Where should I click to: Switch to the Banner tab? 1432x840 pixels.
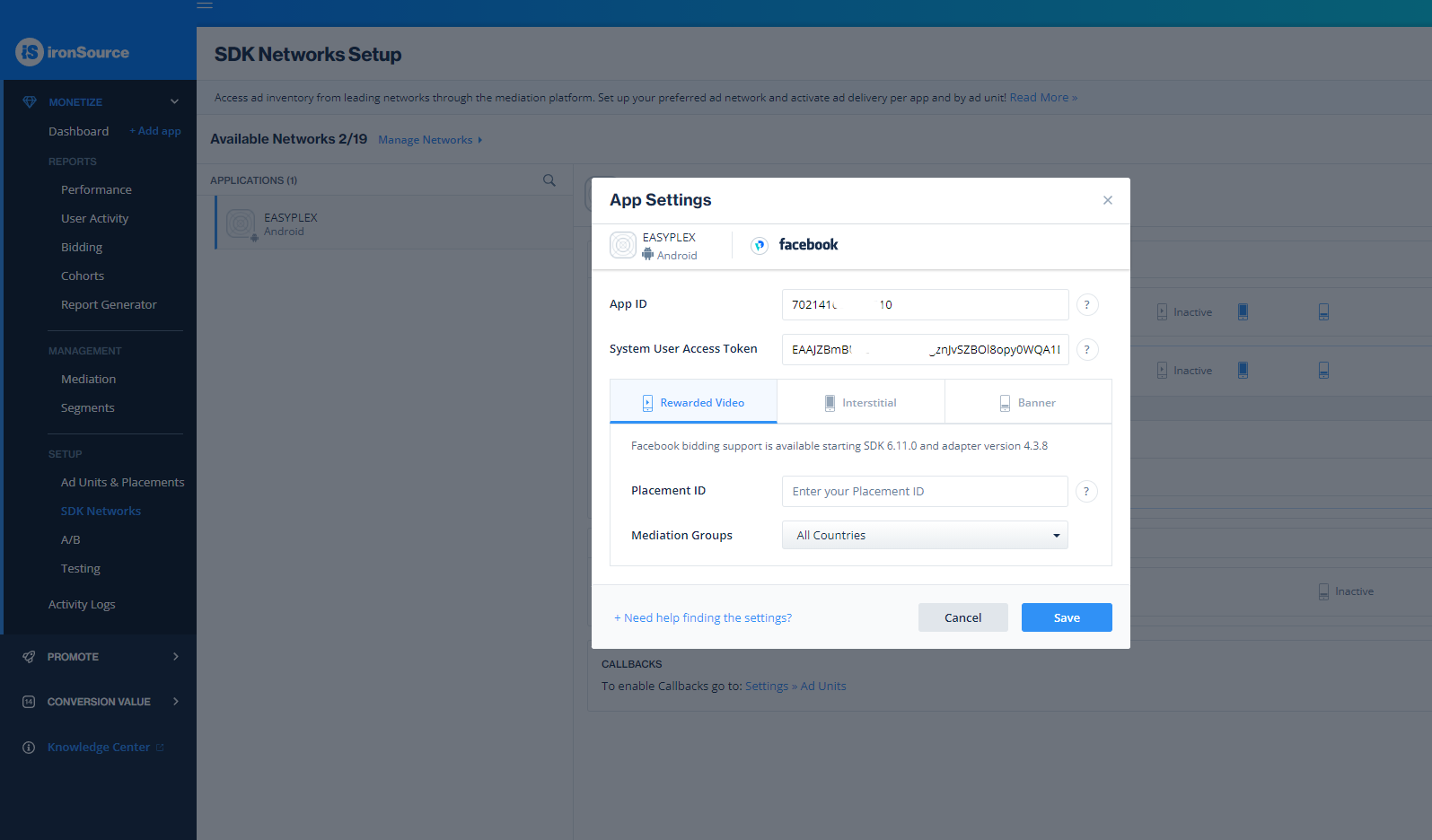pyautogui.click(x=1028, y=402)
